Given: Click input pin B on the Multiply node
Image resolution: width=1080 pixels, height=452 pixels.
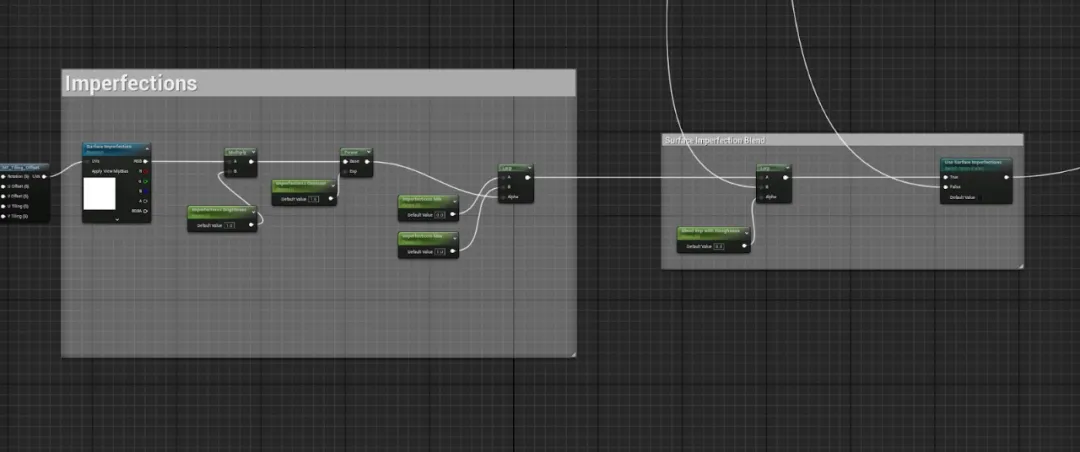Looking at the screenshot, I should tap(229, 171).
